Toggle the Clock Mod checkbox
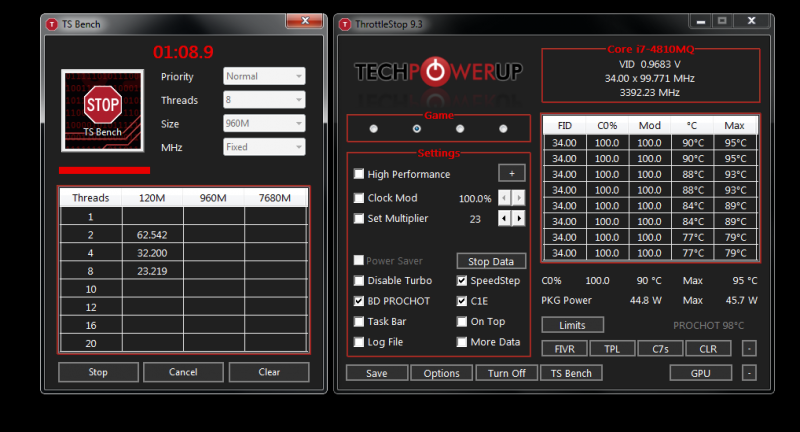Image resolution: width=800 pixels, height=432 pixels. pyautogui.click(x=359, y=198)
